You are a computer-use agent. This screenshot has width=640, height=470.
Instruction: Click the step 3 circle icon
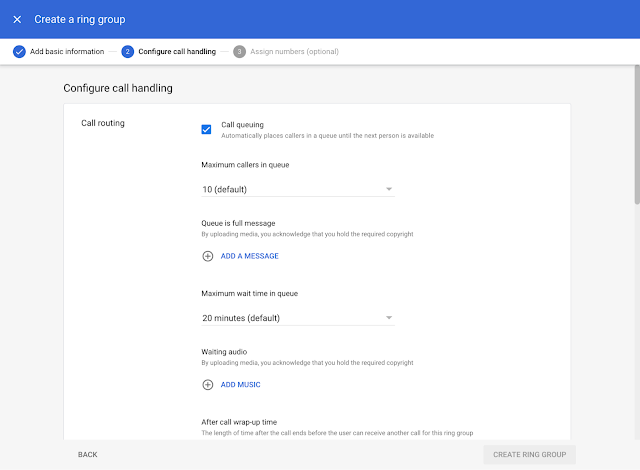(x=239, y=51)
